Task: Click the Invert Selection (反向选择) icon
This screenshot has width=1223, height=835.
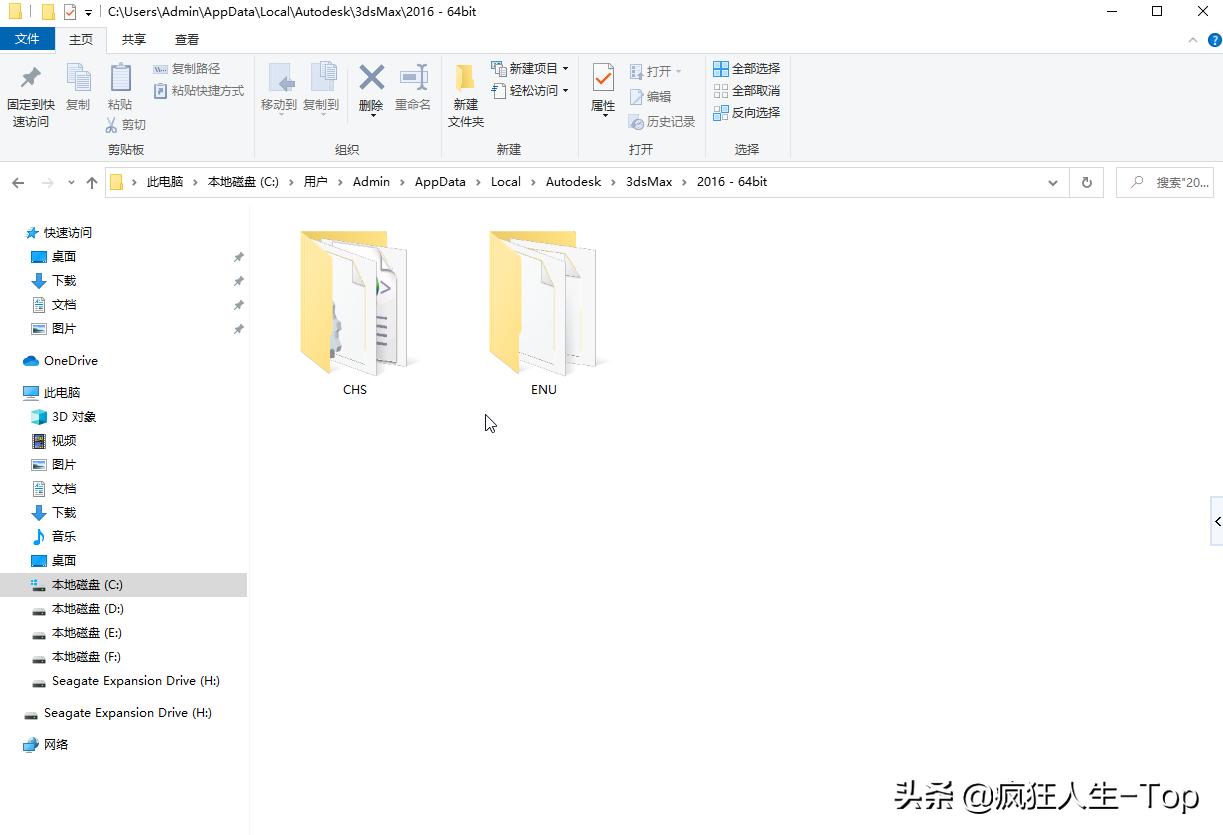Action: tap(747, 111)
